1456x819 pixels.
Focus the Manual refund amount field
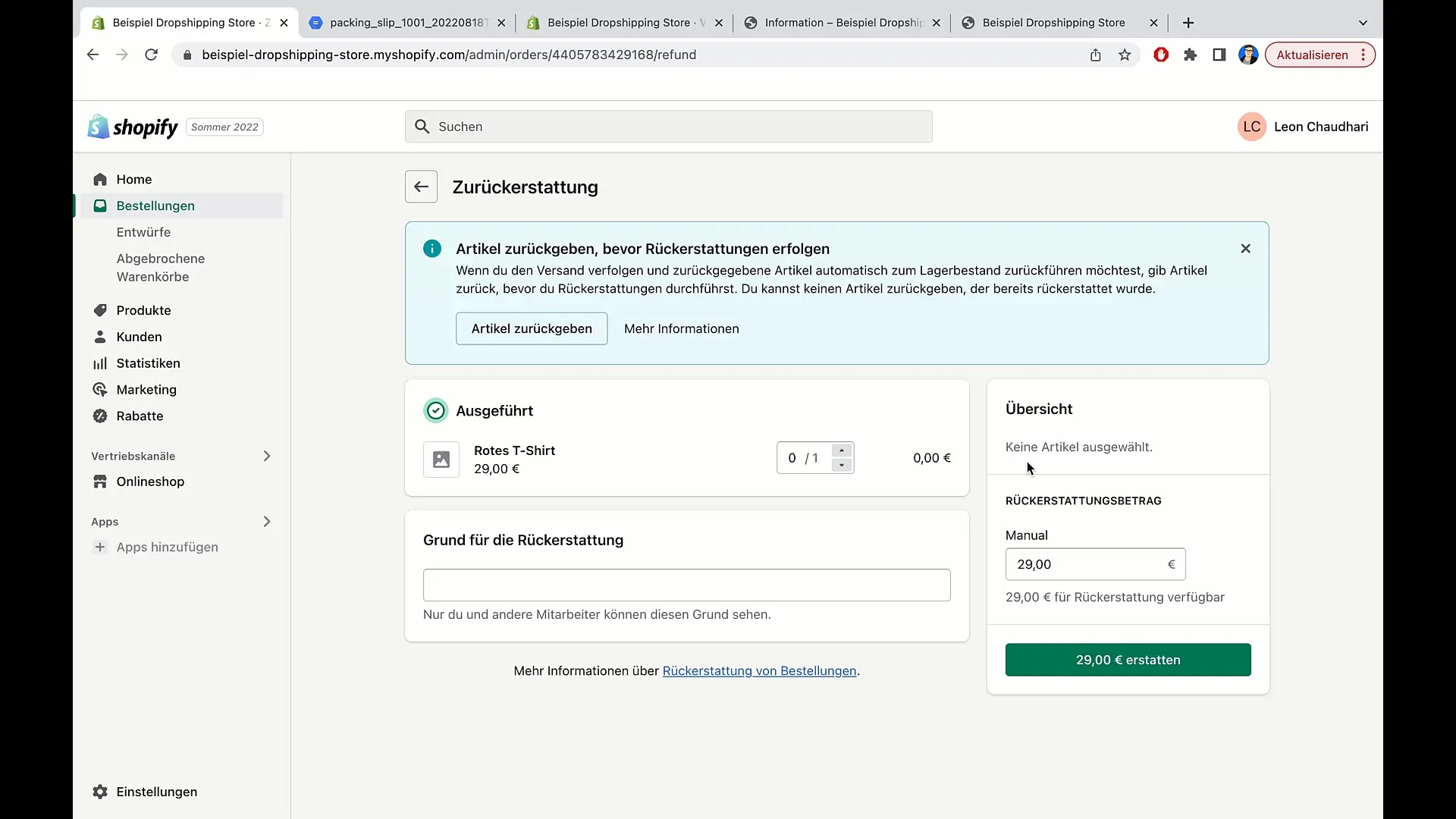click(x=1095, y=564)
